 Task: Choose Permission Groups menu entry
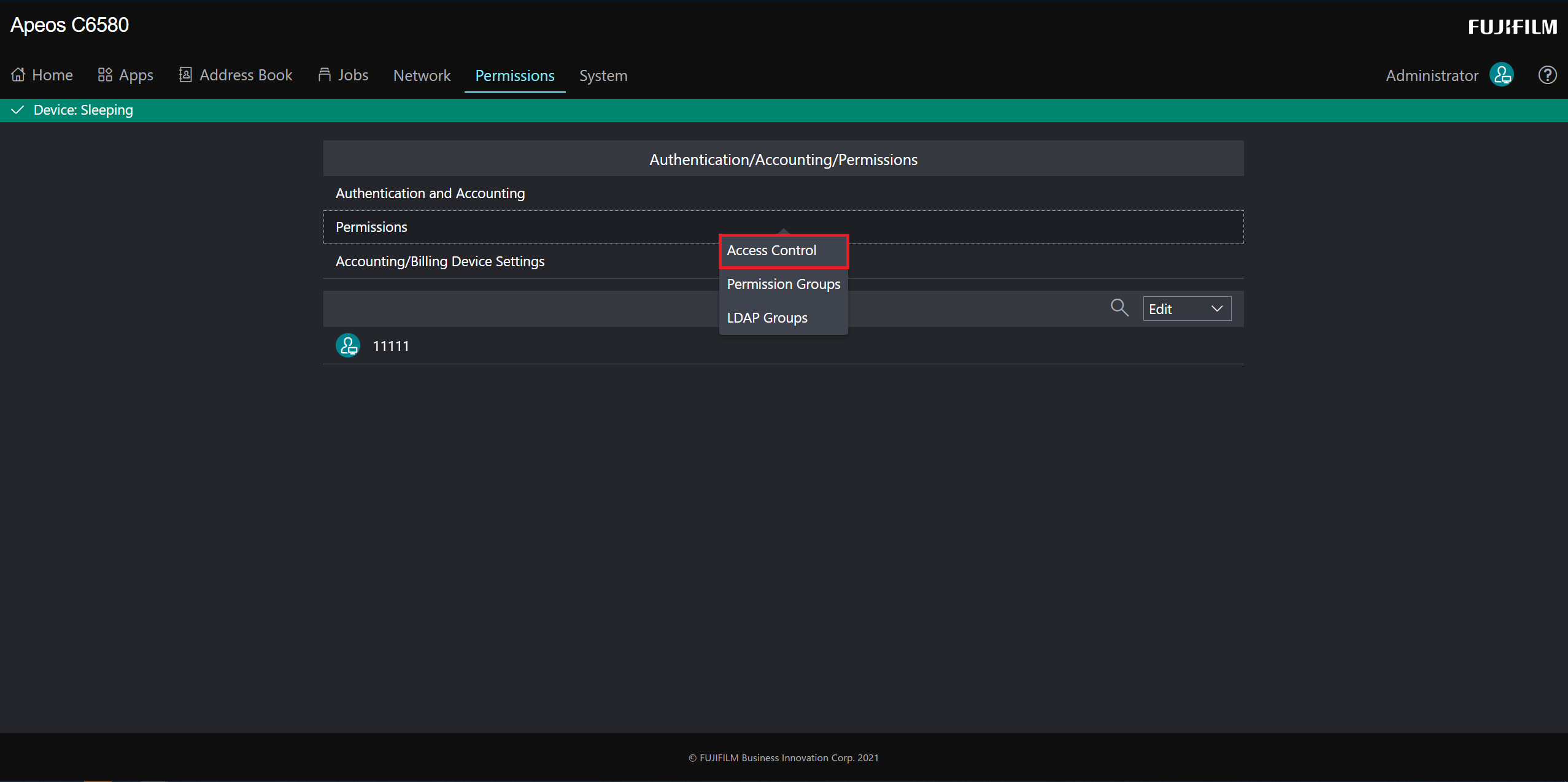tap(783, 284)
